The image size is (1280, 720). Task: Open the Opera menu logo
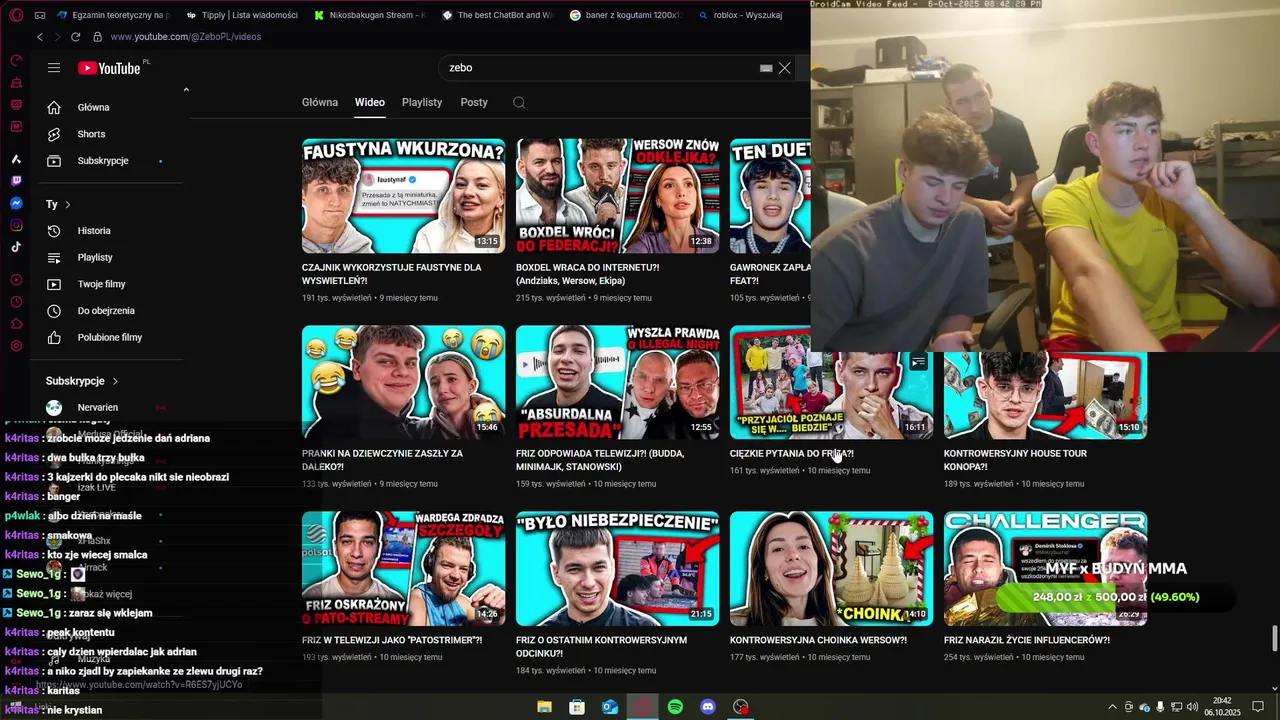click(x=16, y=16)
